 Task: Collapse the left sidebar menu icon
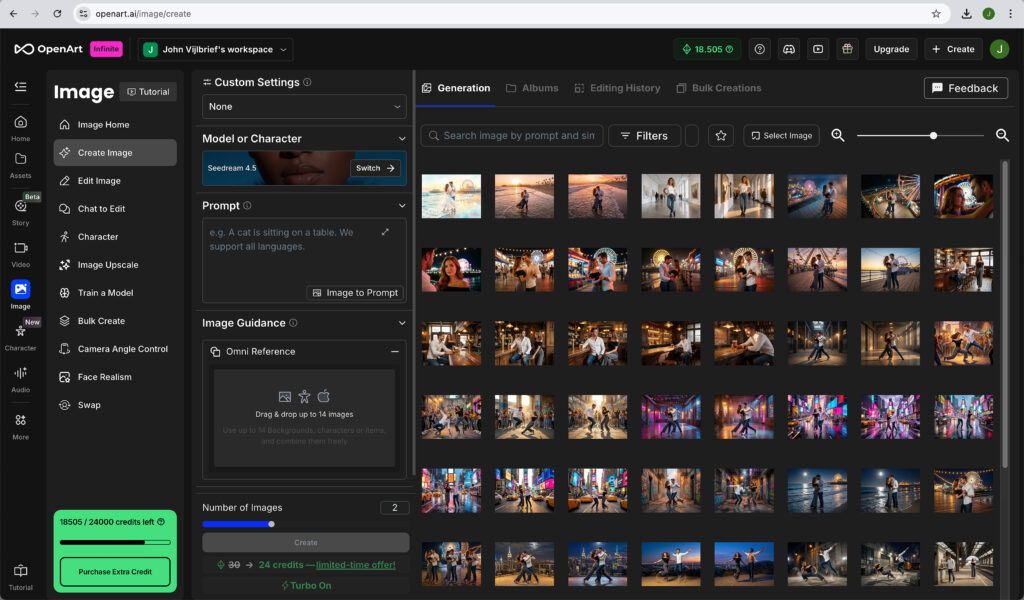click(x=20, y=87)
